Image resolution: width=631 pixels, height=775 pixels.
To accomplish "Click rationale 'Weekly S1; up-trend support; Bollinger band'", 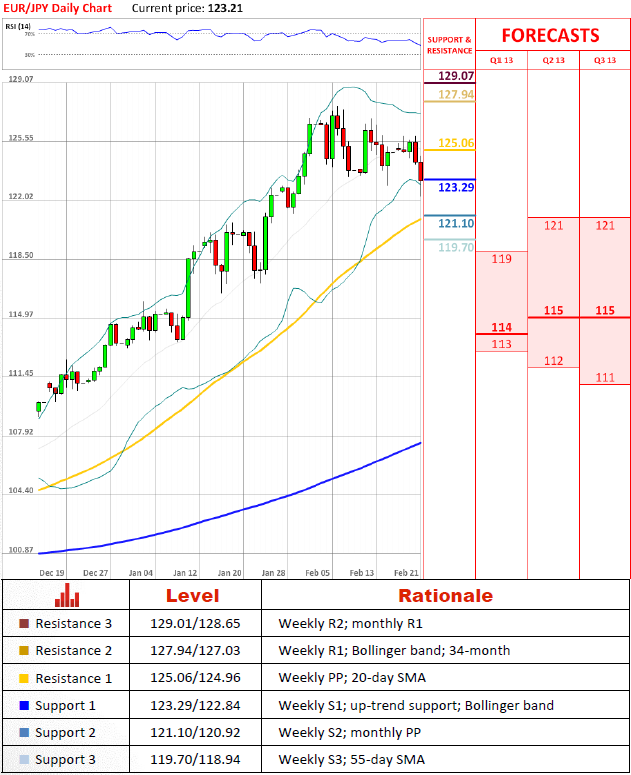I will click(x=416, y=706).
